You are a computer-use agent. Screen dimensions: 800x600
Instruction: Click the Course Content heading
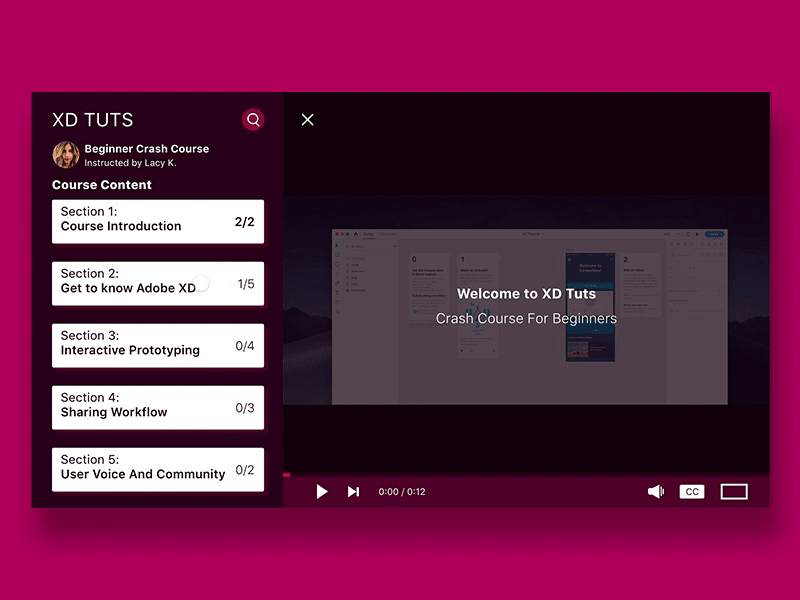101,185
